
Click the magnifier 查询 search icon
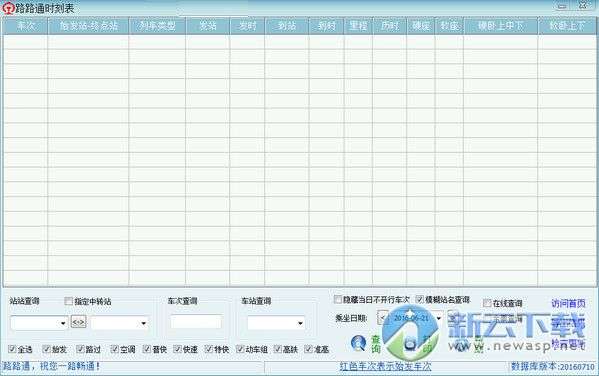(x=358, y=343)
